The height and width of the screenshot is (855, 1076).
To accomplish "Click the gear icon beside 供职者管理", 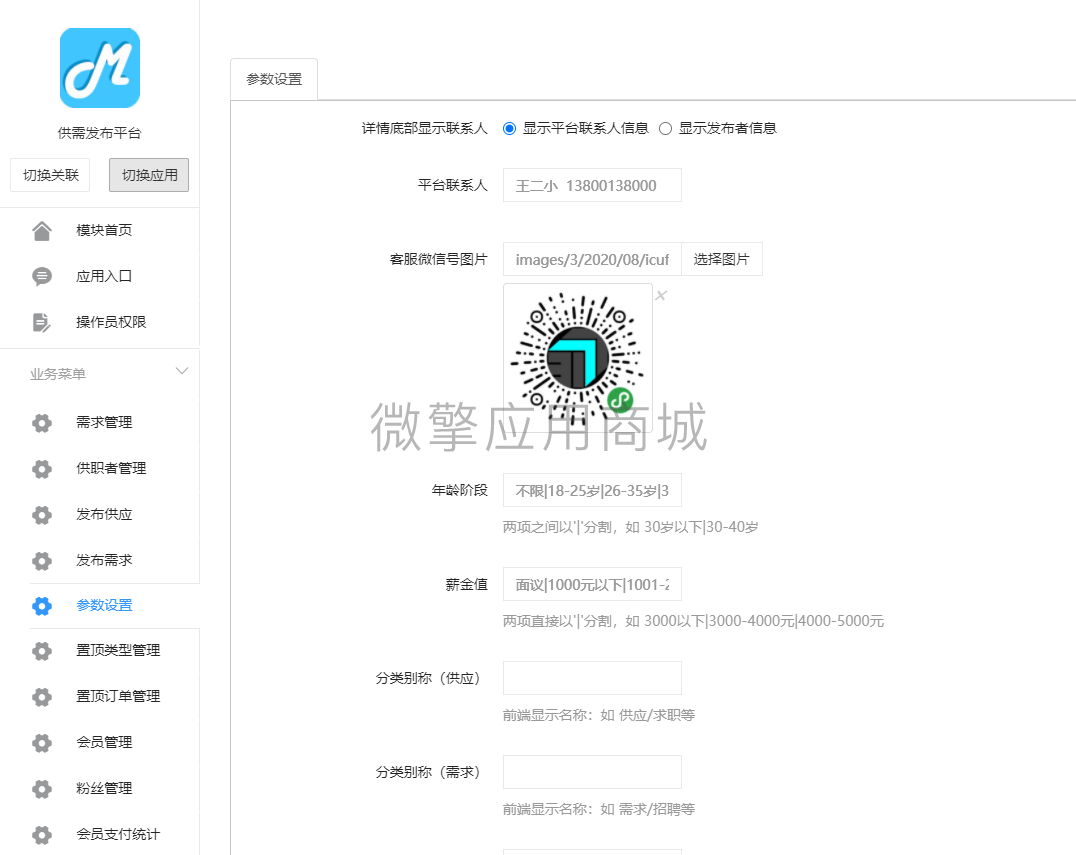I will (42, 469).
